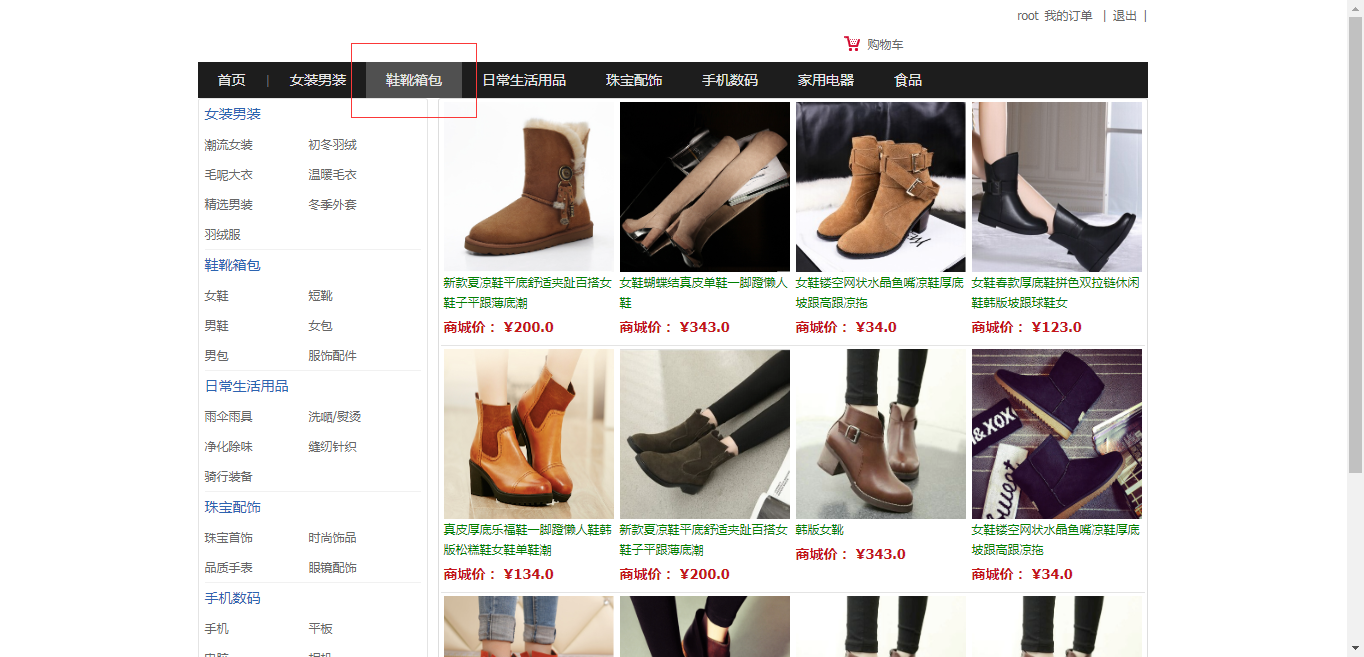Screen dimensions: 1364x657
Task: Click the ¥134.0 price text
Action: point(529,574)
